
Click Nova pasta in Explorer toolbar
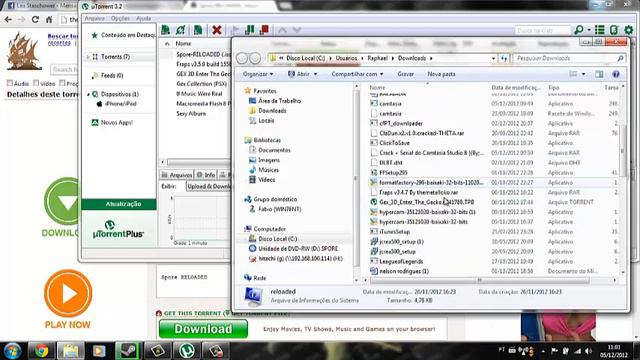click(441, 74)
